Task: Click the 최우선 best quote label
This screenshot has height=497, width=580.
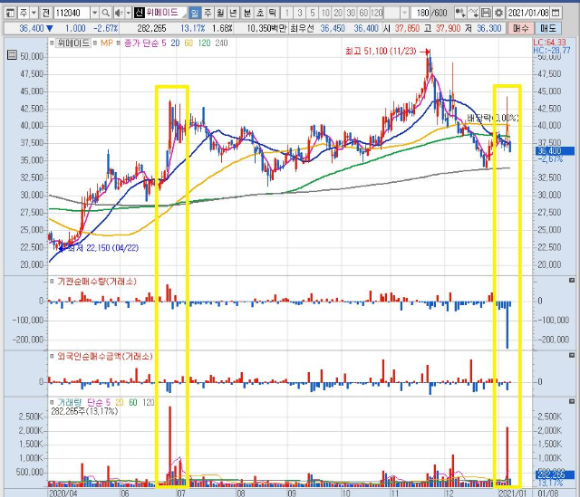Action: [x=302, y=28]
